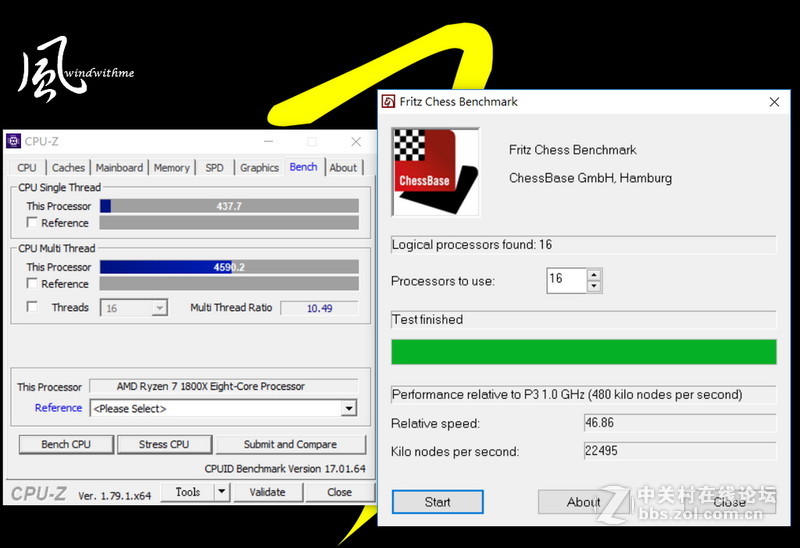Minimize the CPU-Z window
Image resolution: width=800 pixels, height=548 pixels.
[269, 142]
